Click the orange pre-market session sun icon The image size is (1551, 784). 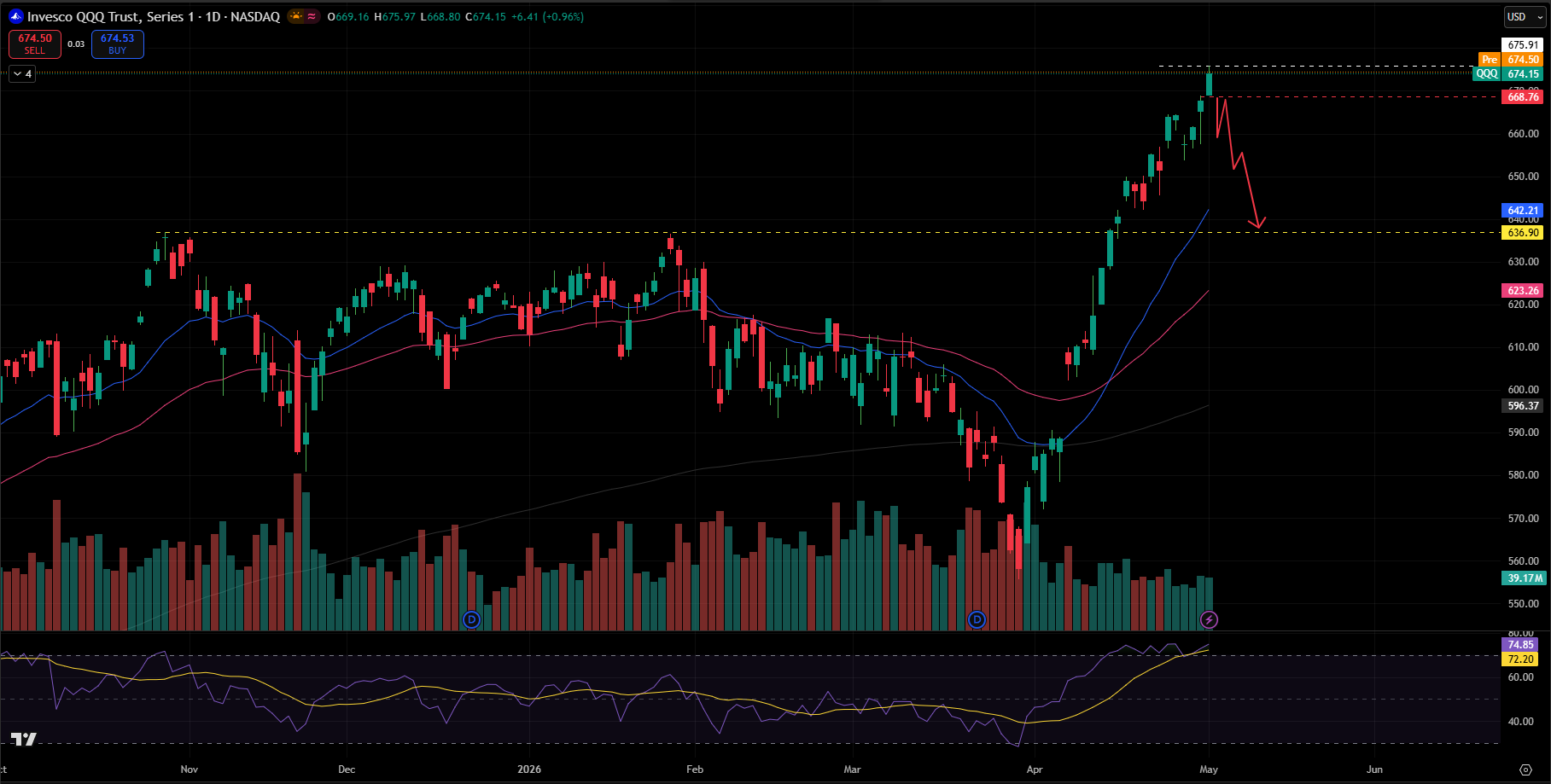[x=296, y=16]
